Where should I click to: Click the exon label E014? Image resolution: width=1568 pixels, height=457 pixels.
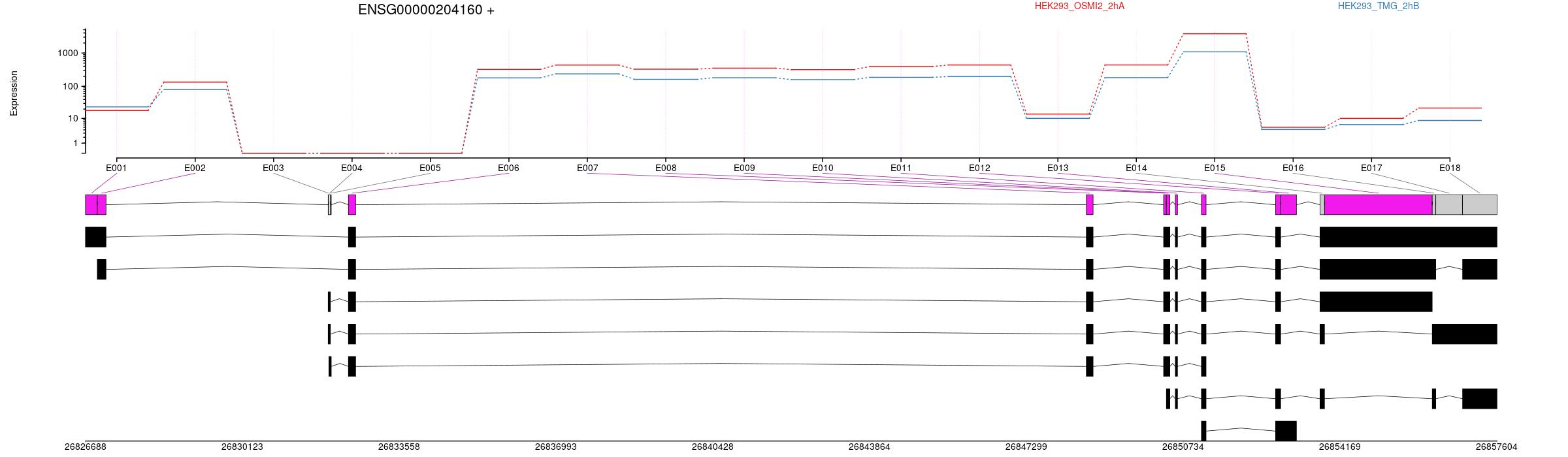point(1136,168)
